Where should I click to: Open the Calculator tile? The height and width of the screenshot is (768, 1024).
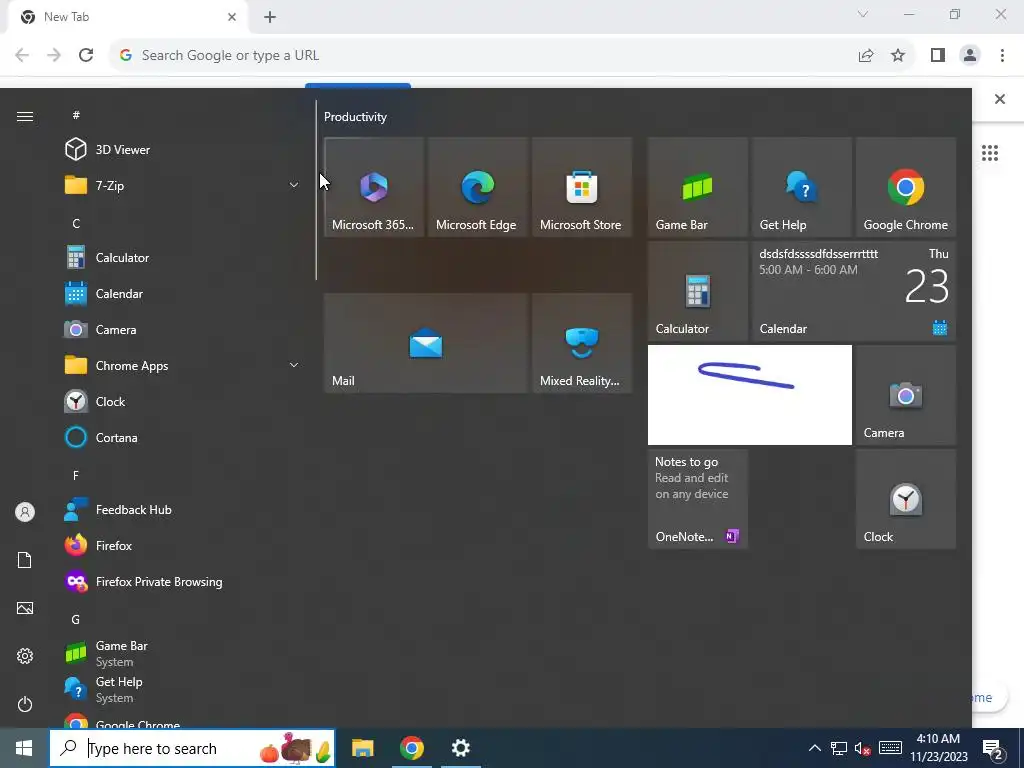(697, 291)
